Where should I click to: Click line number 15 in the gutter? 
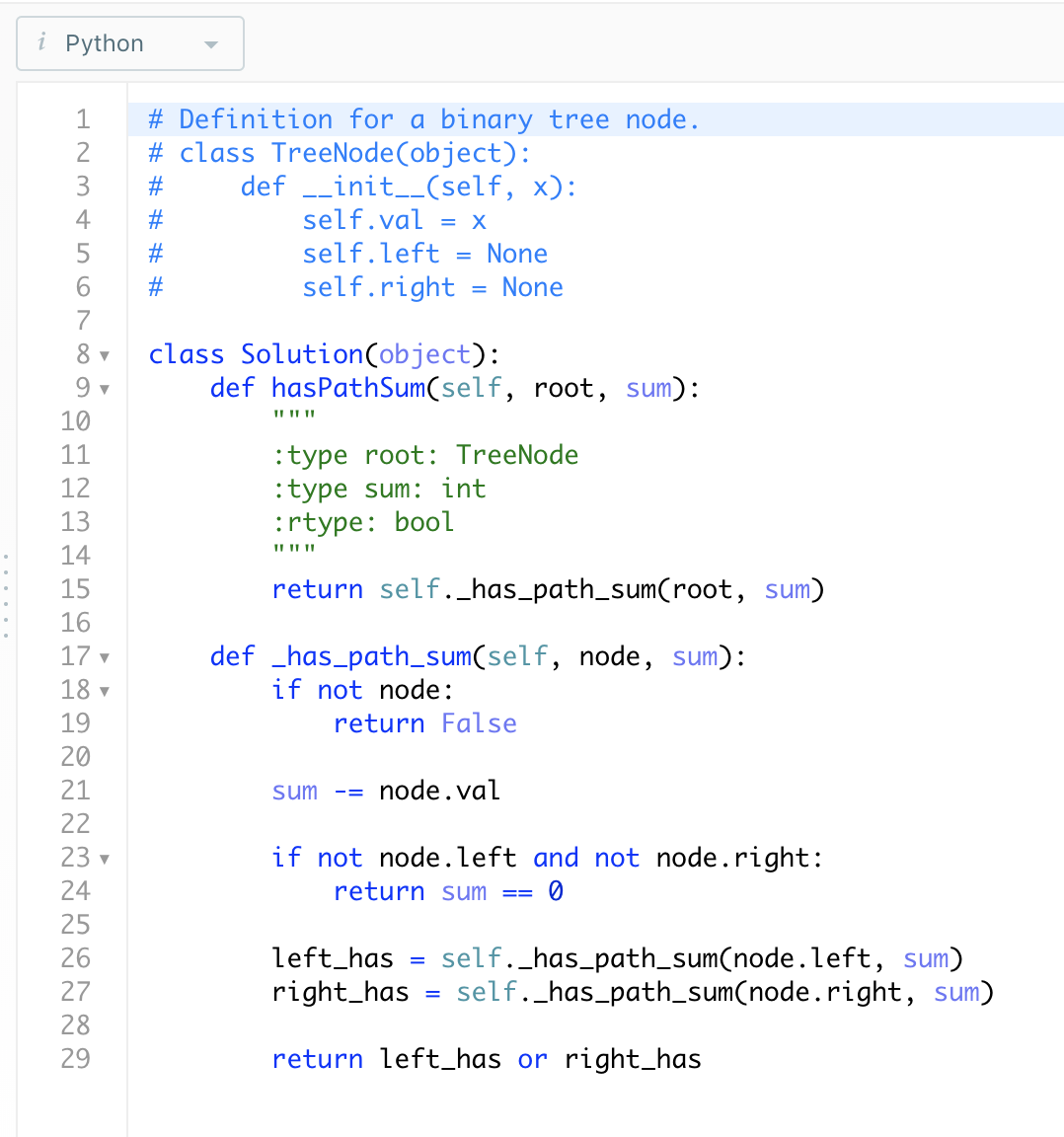pos(83,589)
